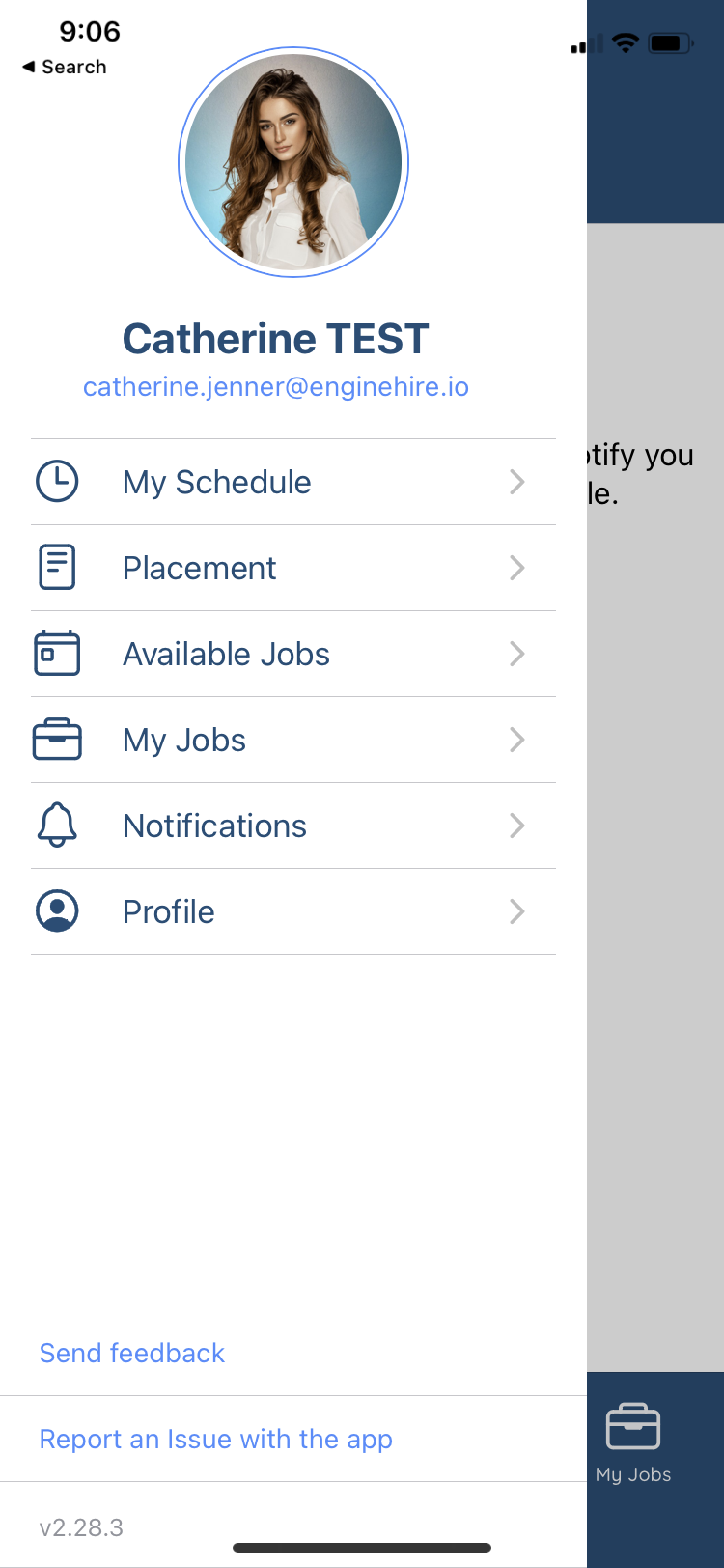This screenshot has width=724, height=1568.
Task: Tap the bell icon for Notifications
Action: point(57,825)
